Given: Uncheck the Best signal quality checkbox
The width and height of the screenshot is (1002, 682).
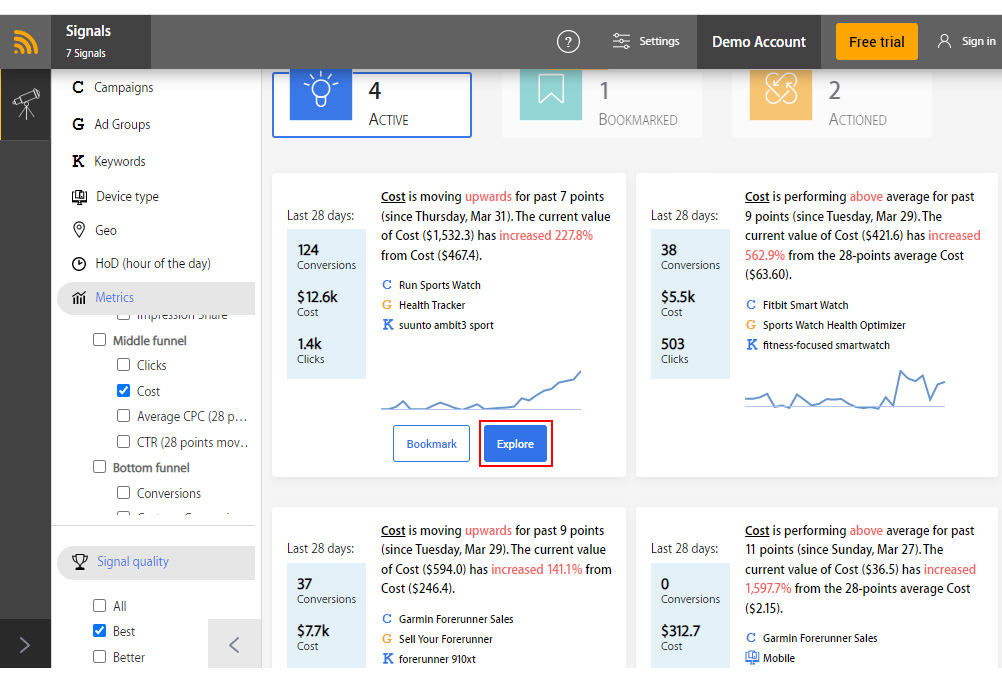Looking at the screenshot, I should pyautogui.click(x=100, y=631).
